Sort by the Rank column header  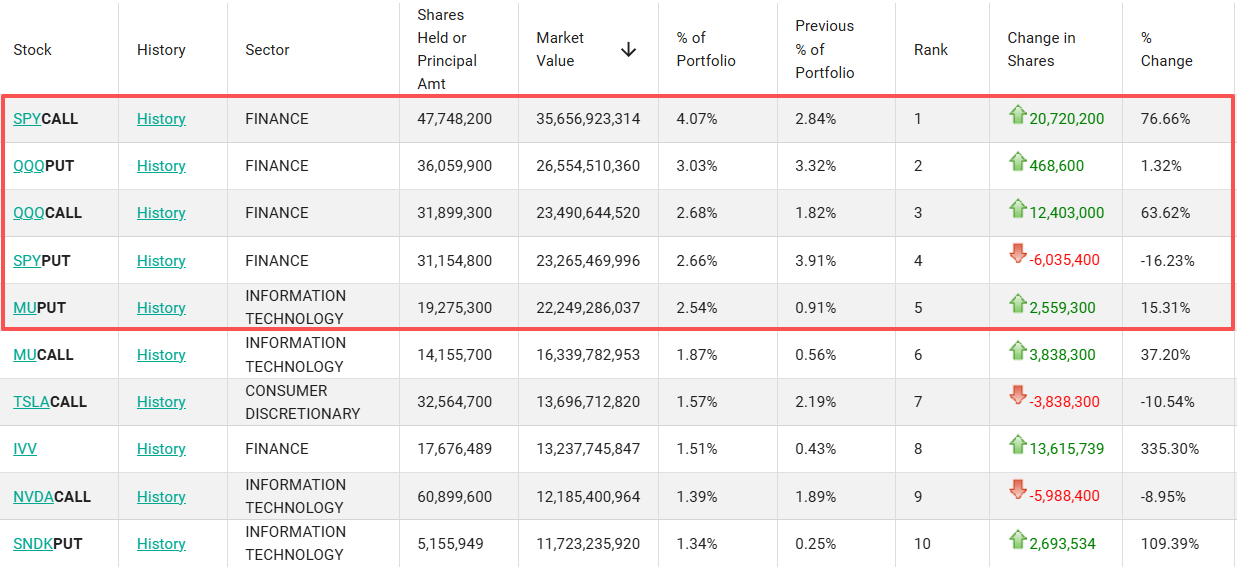point(931,49)
